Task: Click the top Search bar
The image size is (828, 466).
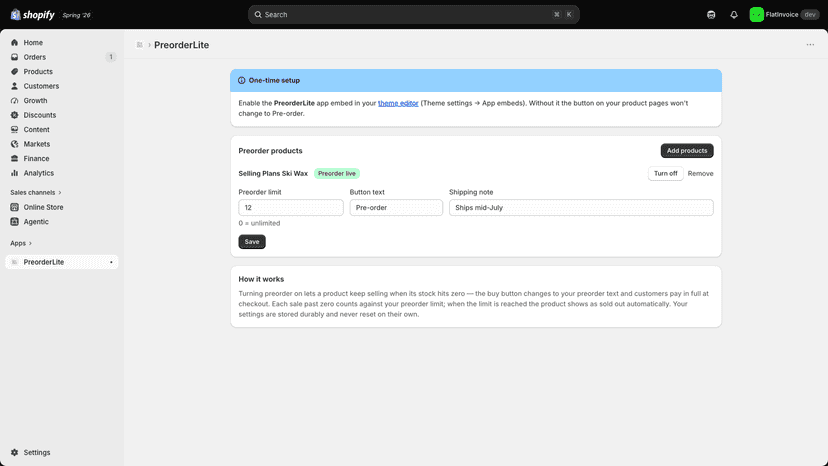Action: point(413,15)
